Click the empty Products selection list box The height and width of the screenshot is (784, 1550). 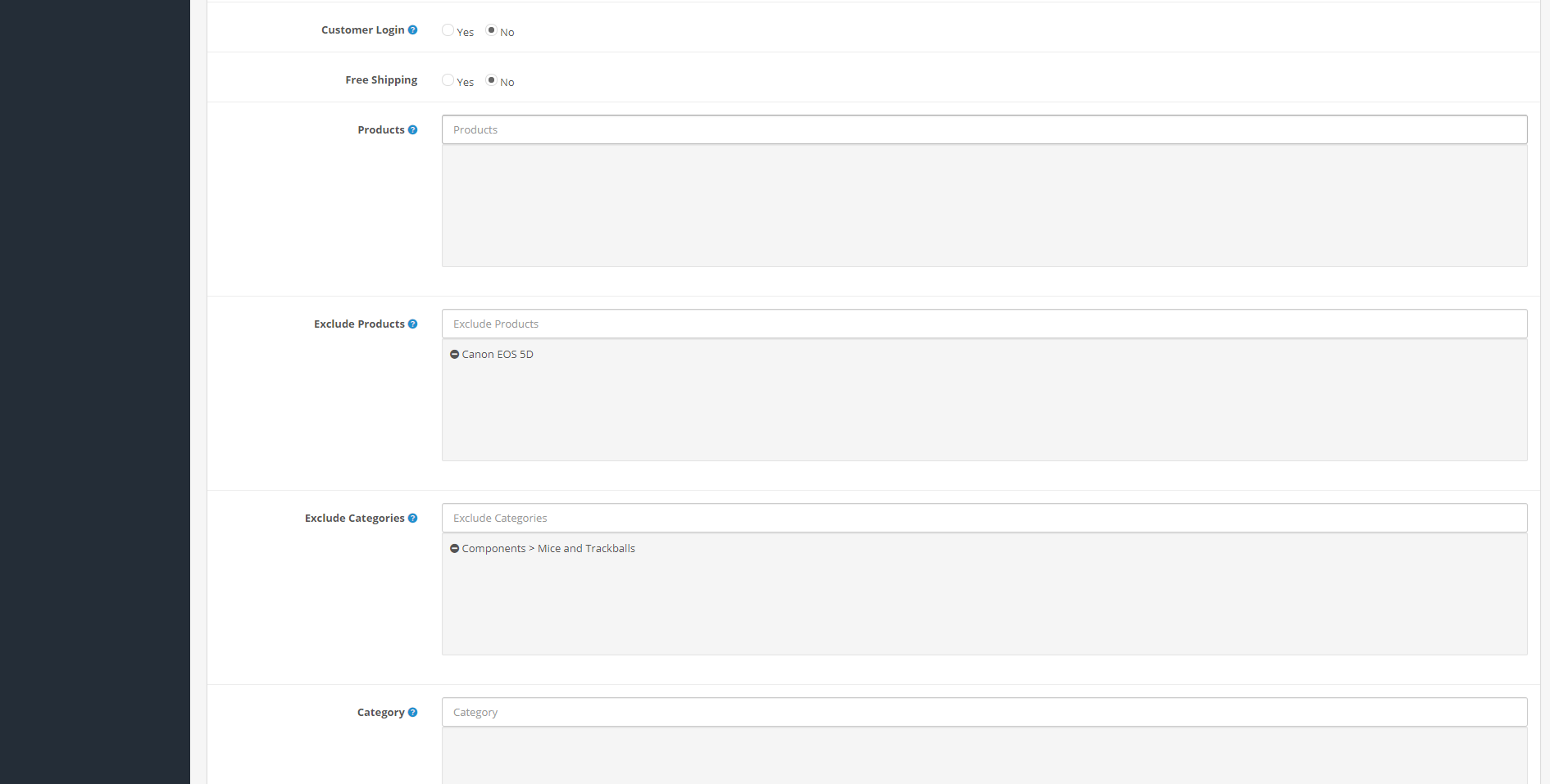tap(984, 206)
